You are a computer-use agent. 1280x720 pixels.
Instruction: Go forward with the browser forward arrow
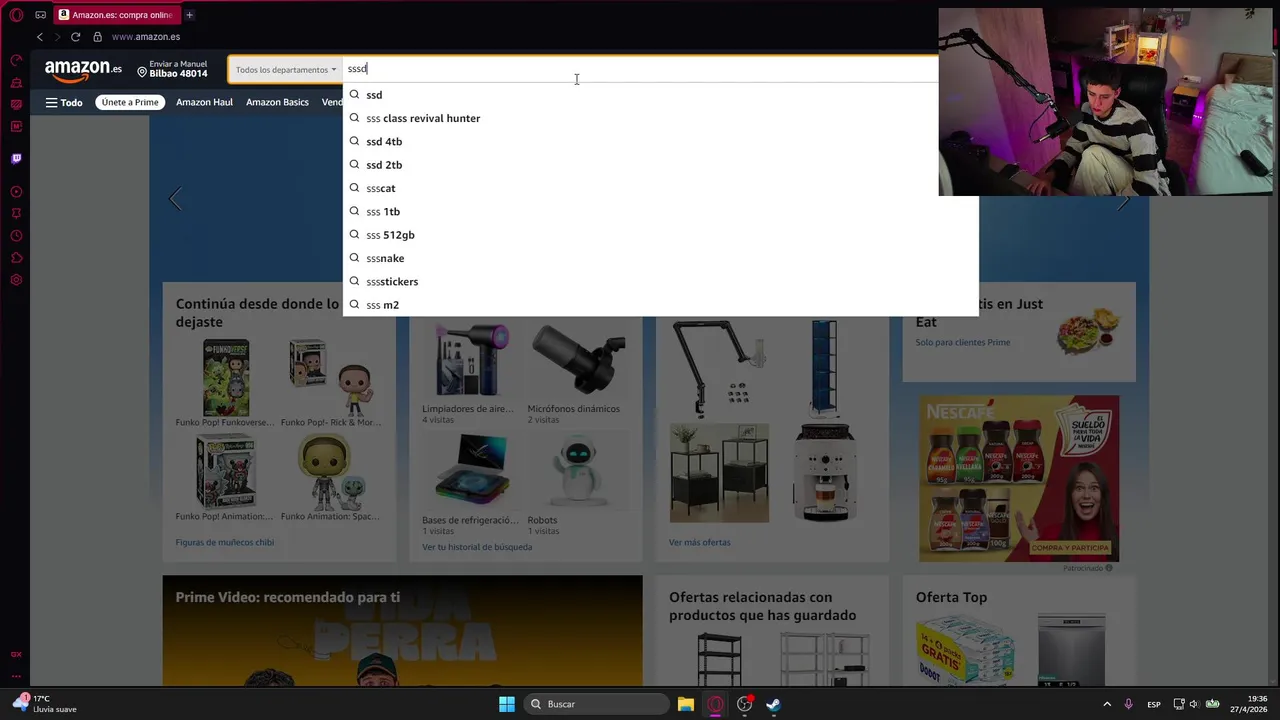click(57, 37)
